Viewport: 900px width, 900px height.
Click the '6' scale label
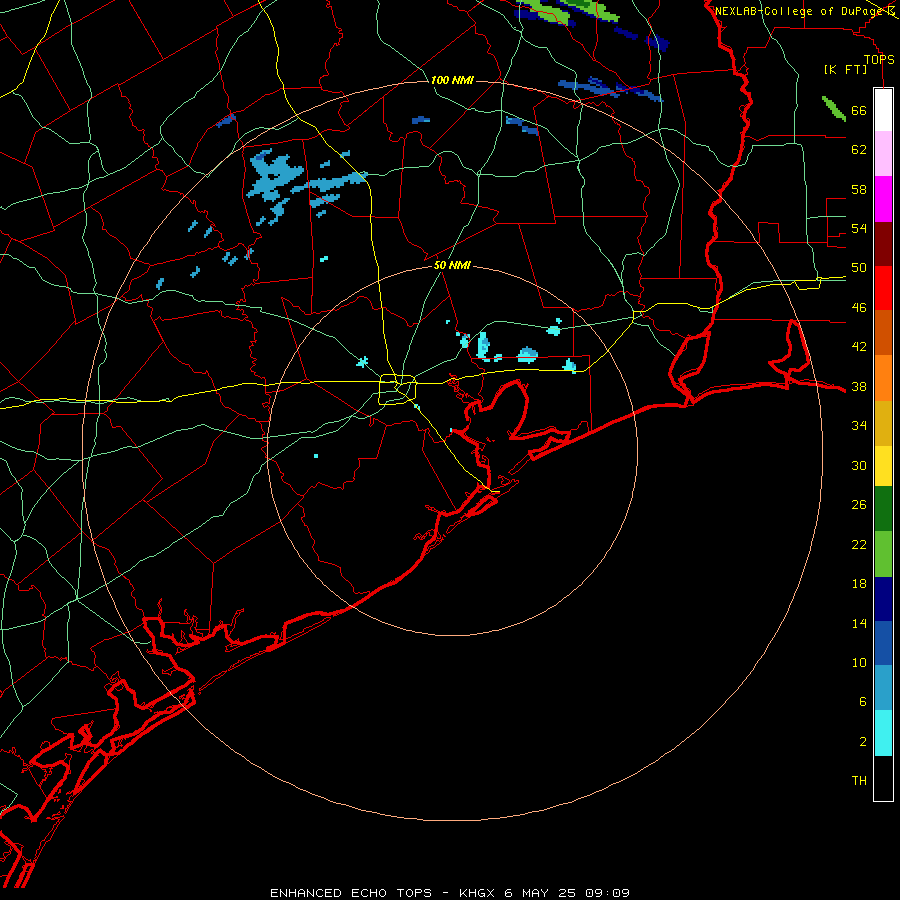[x=863, y=702]
